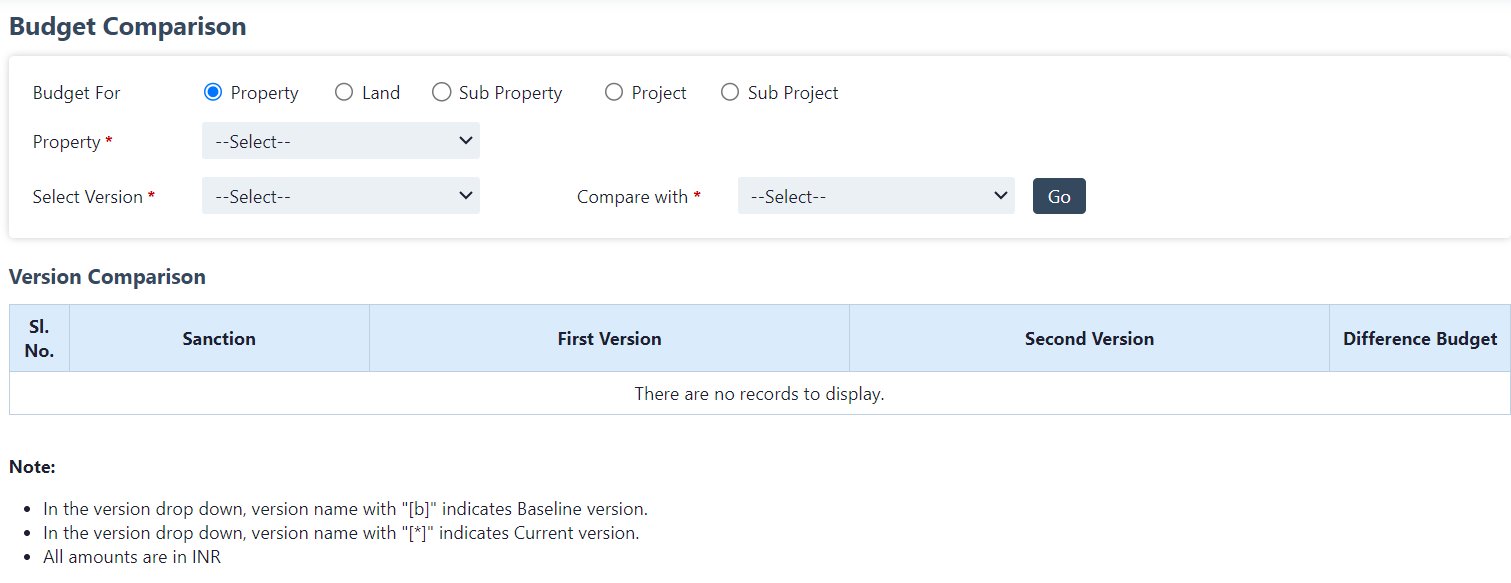Select the Property radio button
The image size is (1511, 583).
(212, 93)
